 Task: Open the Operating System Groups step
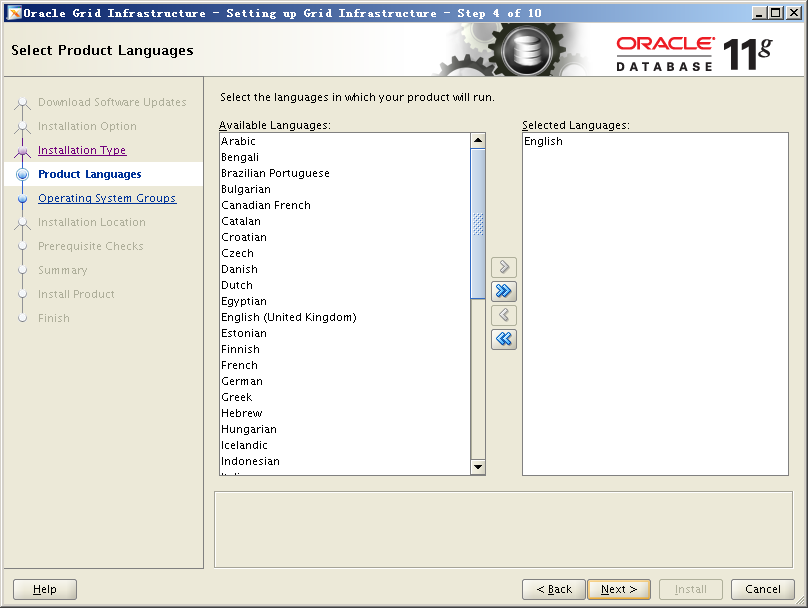[x=106, y=198]
